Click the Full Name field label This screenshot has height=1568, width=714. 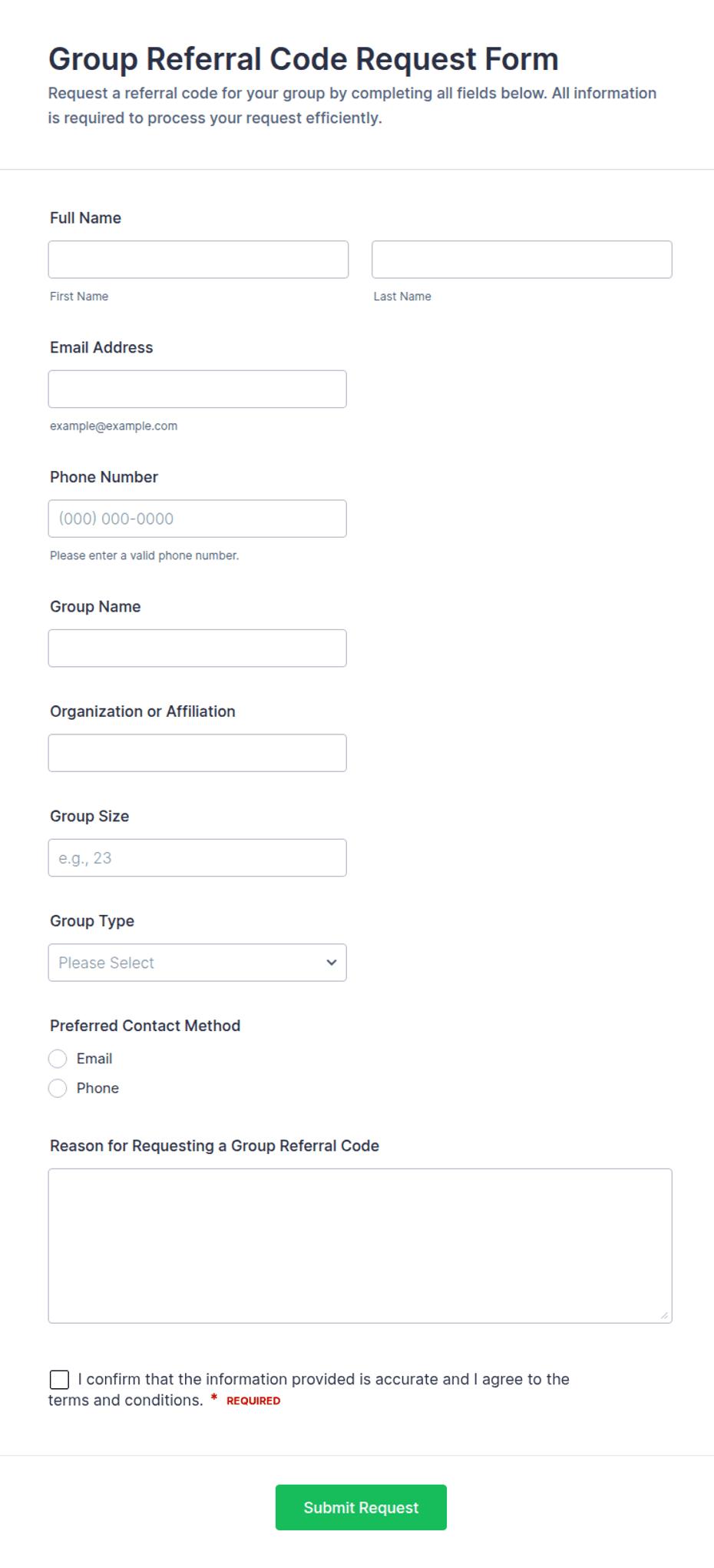85,218
